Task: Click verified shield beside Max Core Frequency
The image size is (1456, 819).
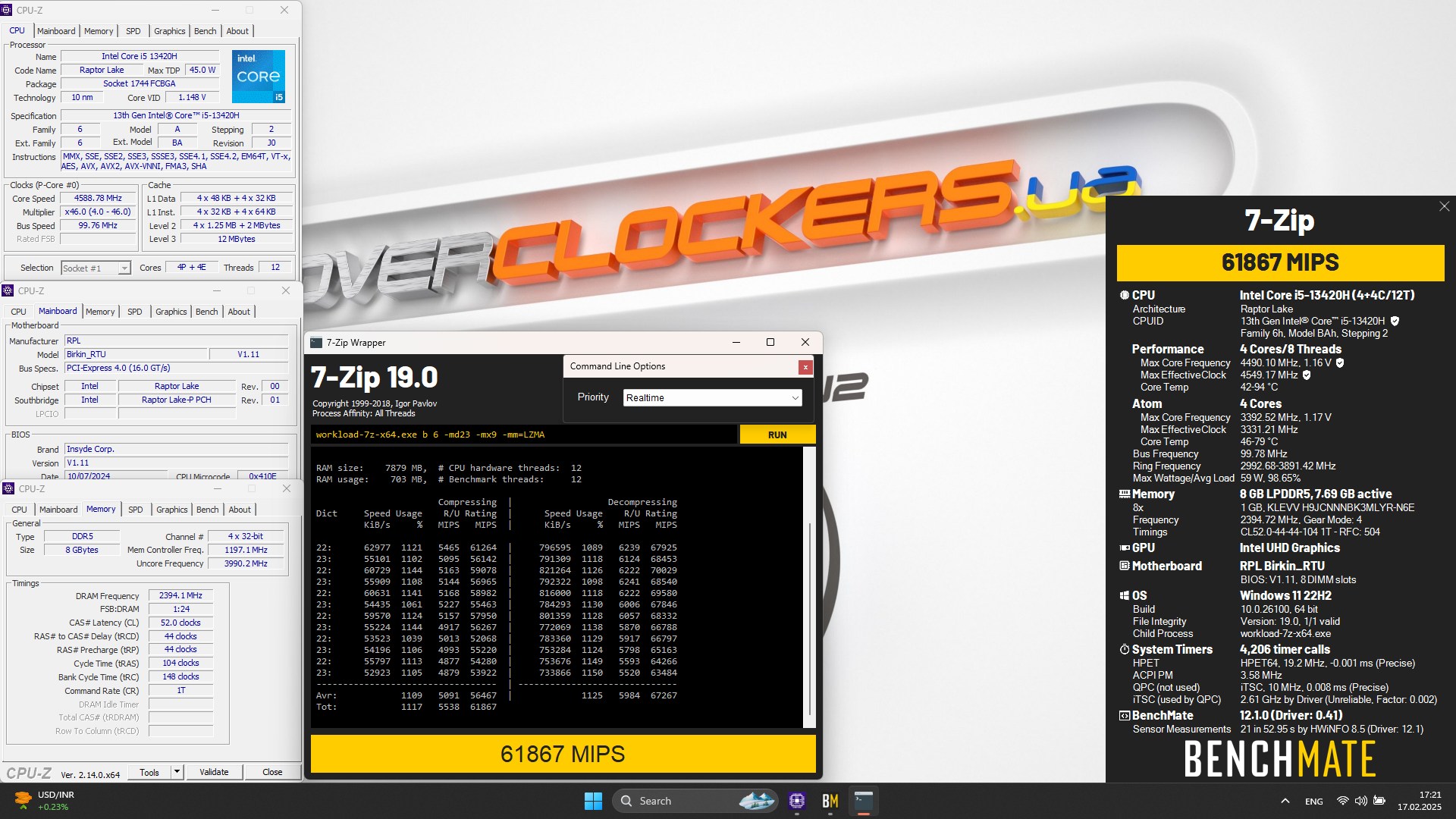Action: pos(1340,363)
